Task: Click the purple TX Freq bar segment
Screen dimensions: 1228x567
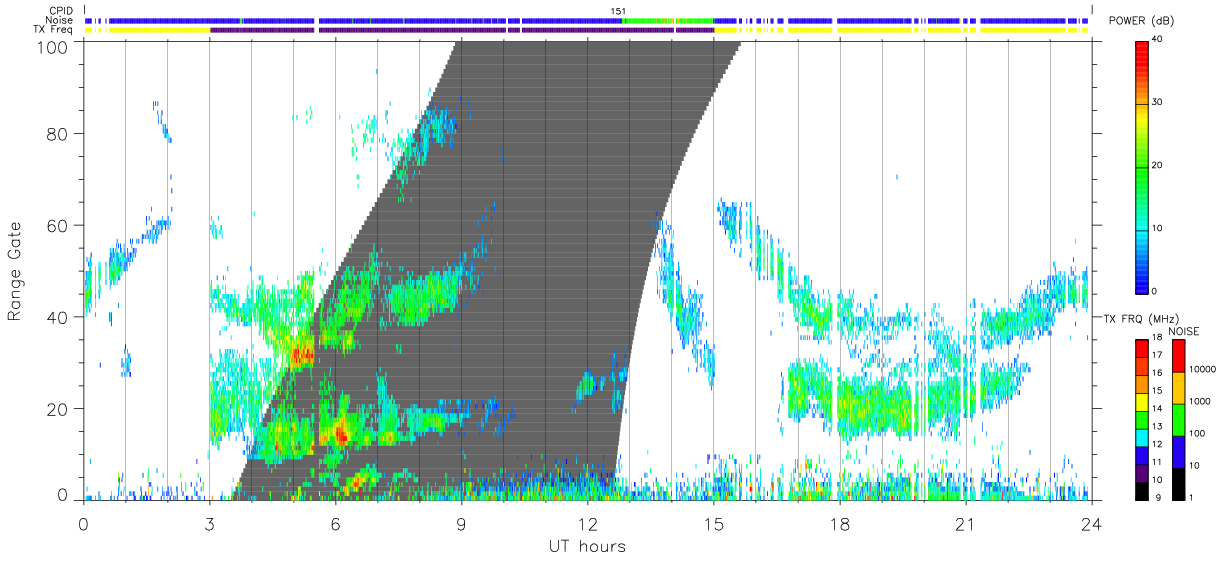Action: [462, 30]
